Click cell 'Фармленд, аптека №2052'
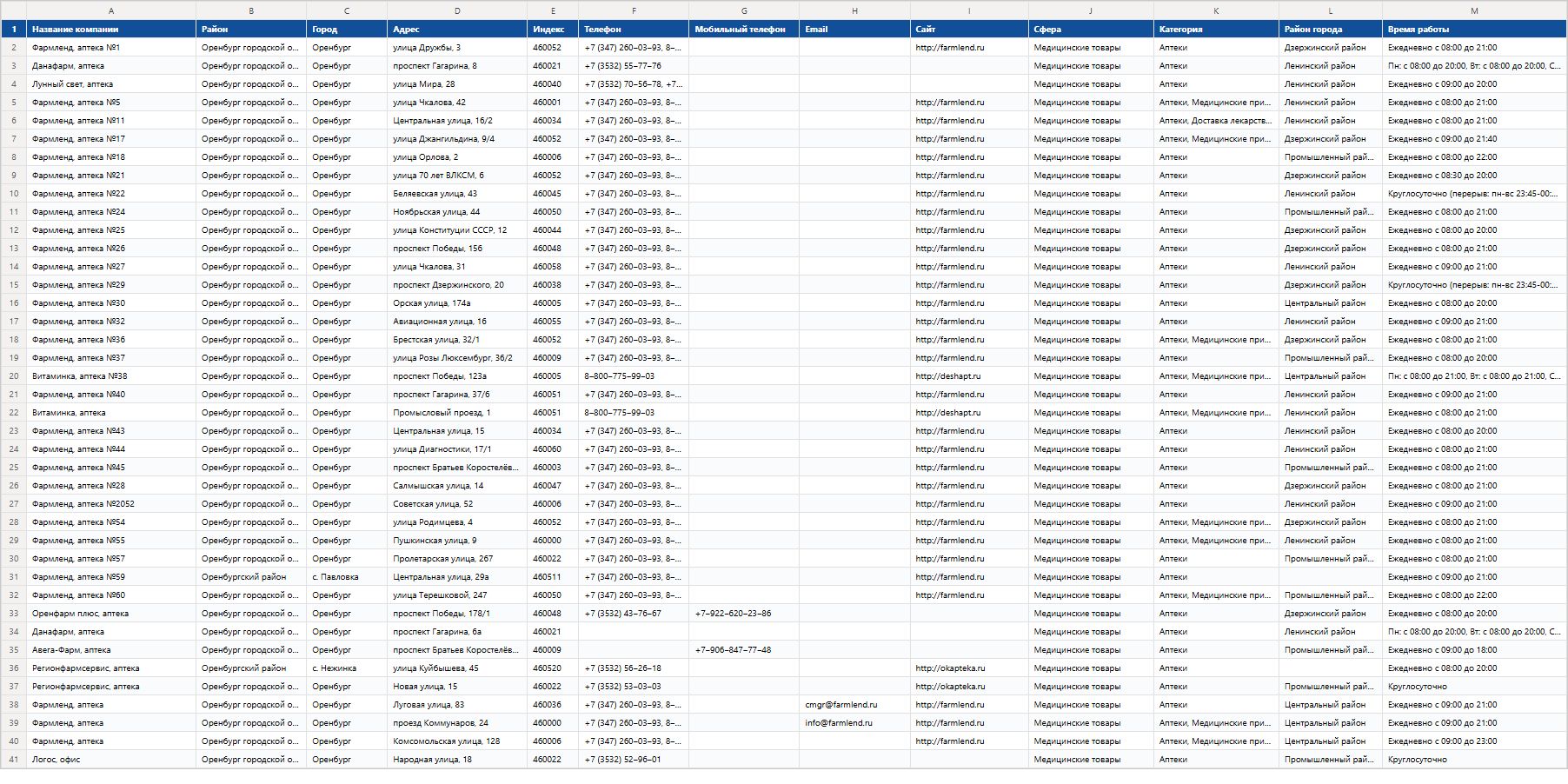Viewport: 1568px width, 784px height. coord(111,504)
